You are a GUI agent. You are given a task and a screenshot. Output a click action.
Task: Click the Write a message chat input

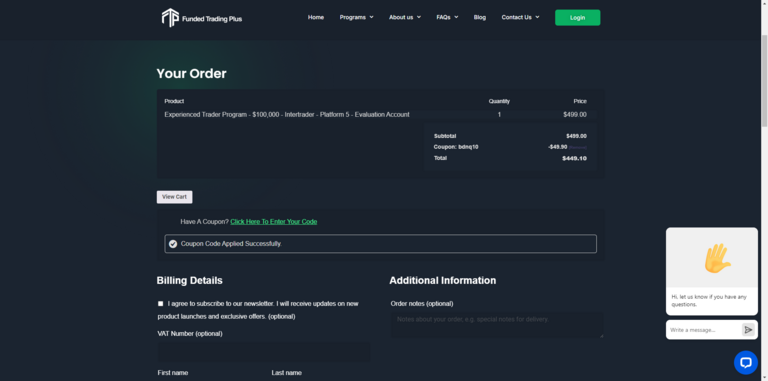tap(703, 330)
